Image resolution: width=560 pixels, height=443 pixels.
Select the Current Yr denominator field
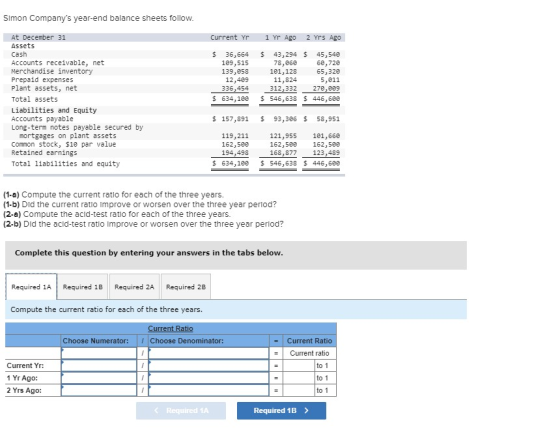tap(209, 365)
